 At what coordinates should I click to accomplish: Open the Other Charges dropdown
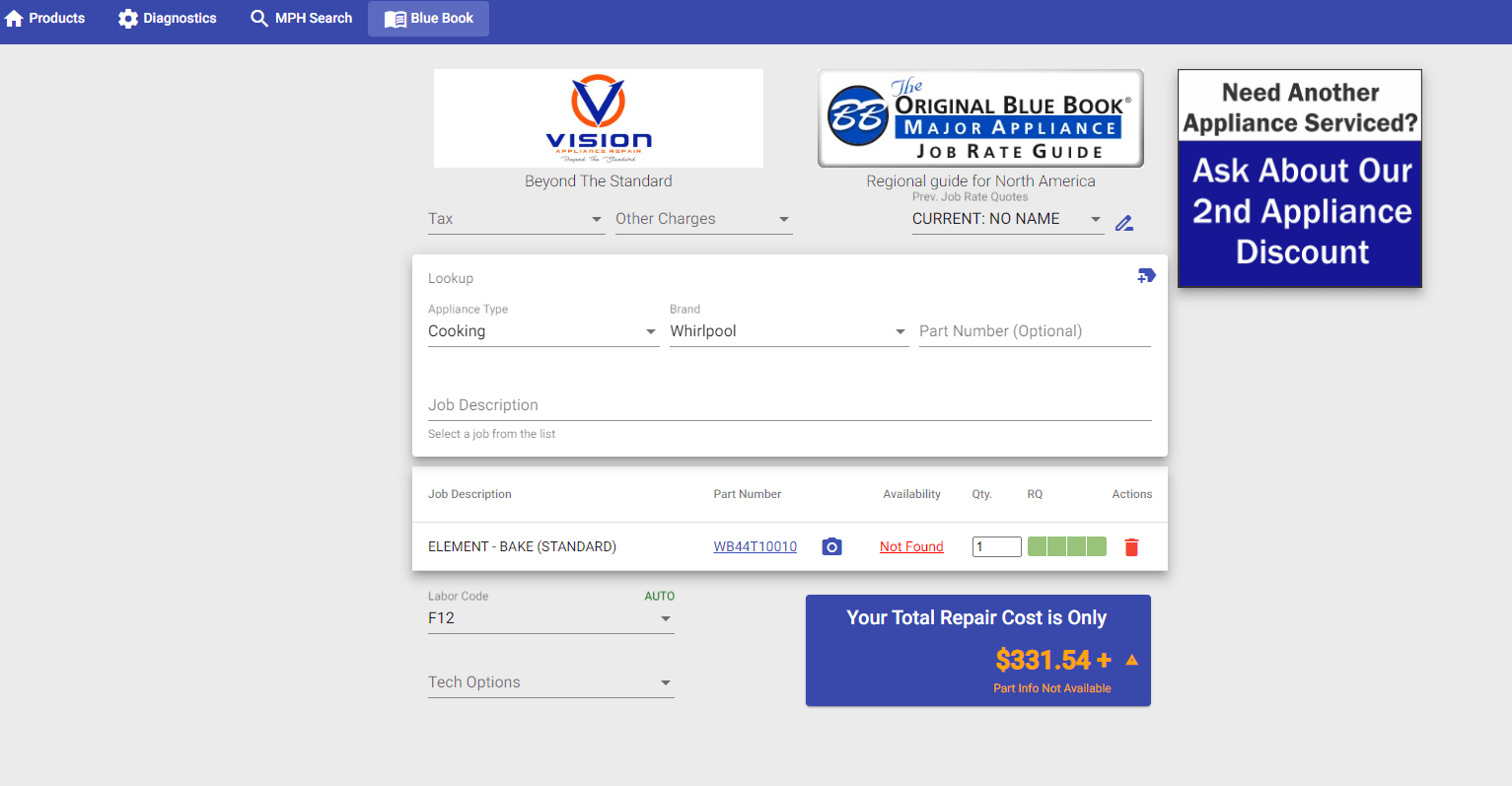tap(703, 219)
